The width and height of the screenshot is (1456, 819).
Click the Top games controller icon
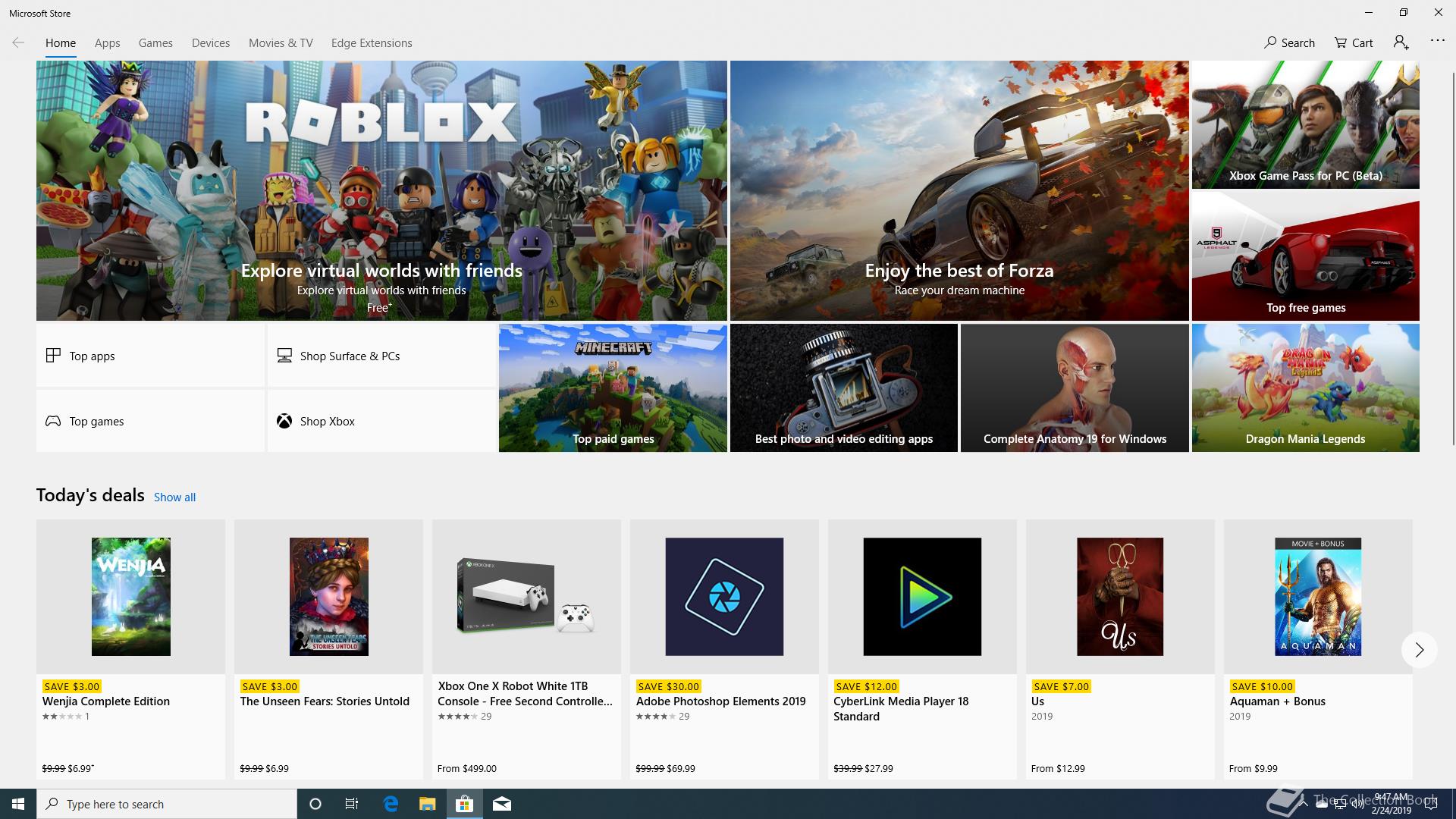[53, 421]
